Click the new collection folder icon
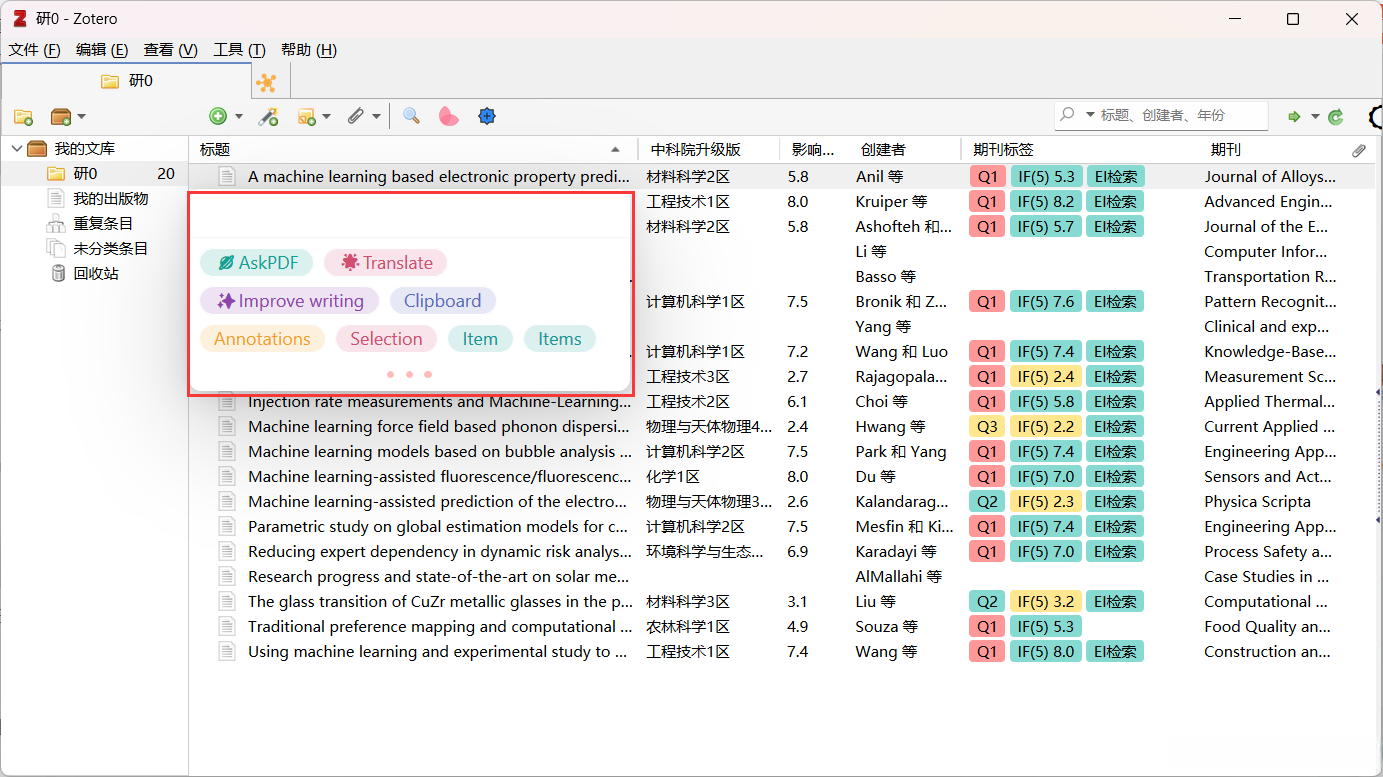 tap(23, 117)
